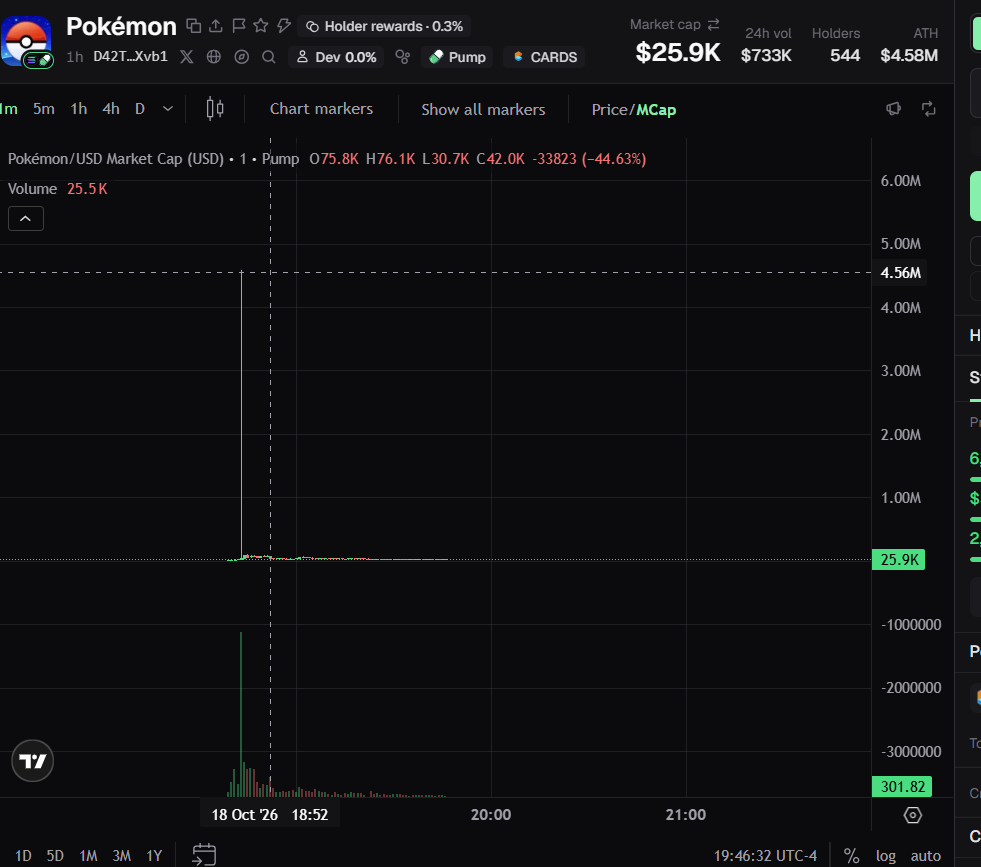Click the tall green spike candle

tap(241, 414)
